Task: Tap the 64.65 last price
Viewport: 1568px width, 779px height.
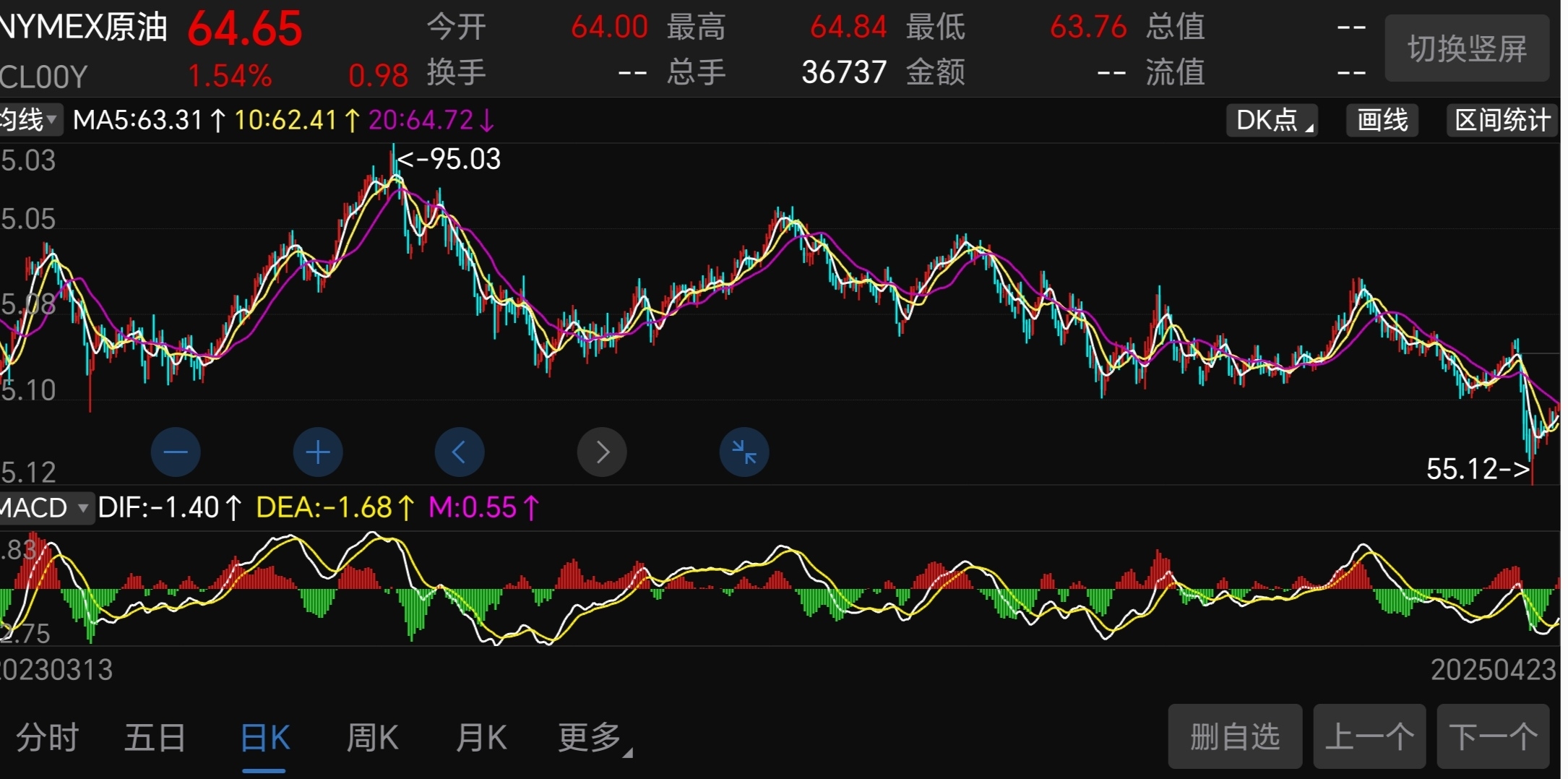Action: pyautogui.click(x=245, y=29)
